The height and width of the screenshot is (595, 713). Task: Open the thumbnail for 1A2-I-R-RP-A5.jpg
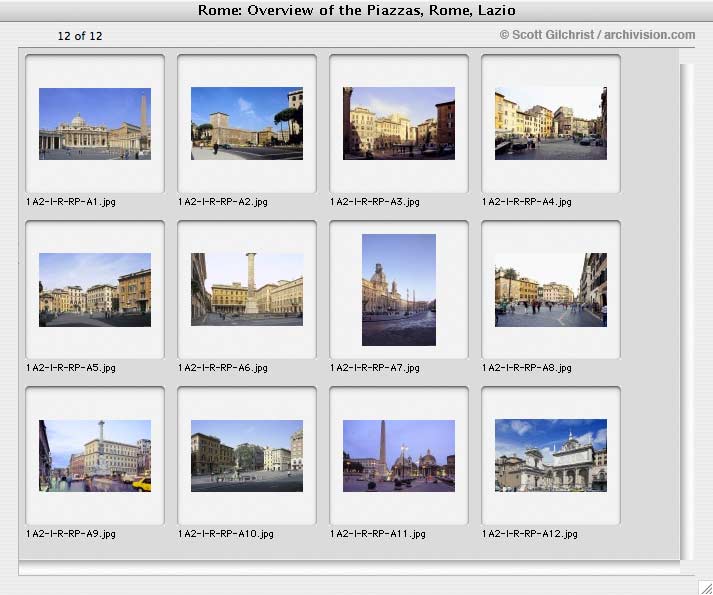coord(95,290)
